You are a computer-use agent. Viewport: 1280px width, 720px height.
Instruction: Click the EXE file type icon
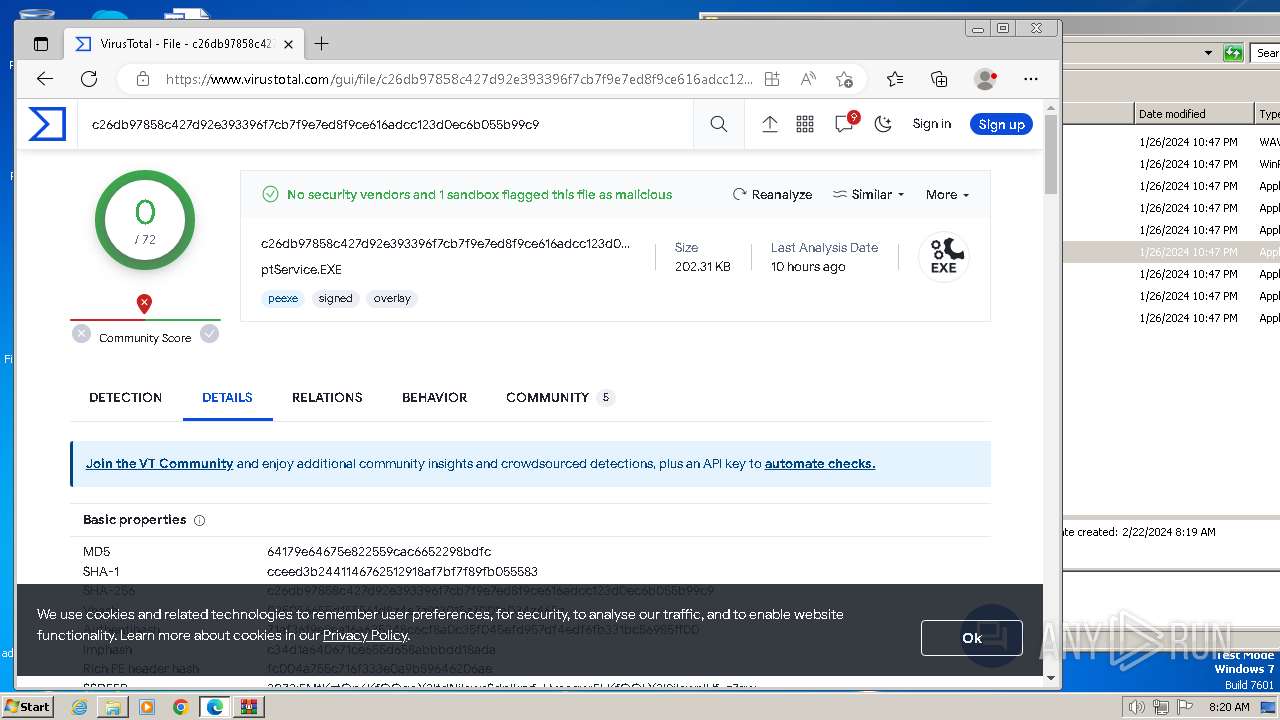click(x=944, y=256)
